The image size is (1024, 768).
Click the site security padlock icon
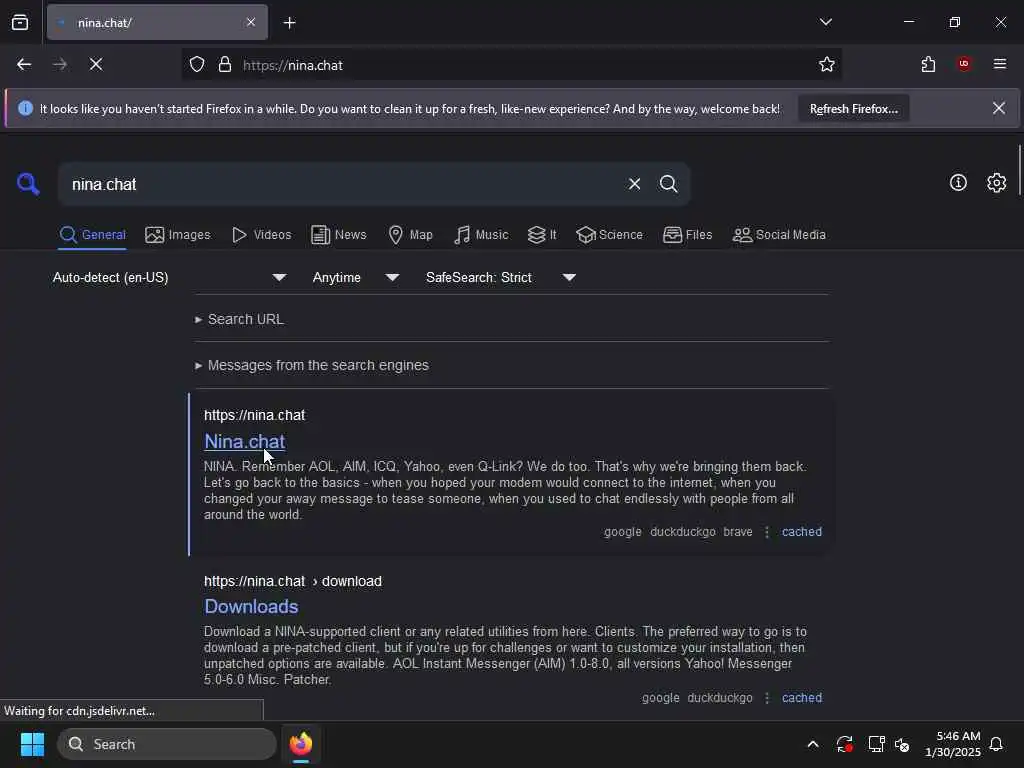click(225, 65)
